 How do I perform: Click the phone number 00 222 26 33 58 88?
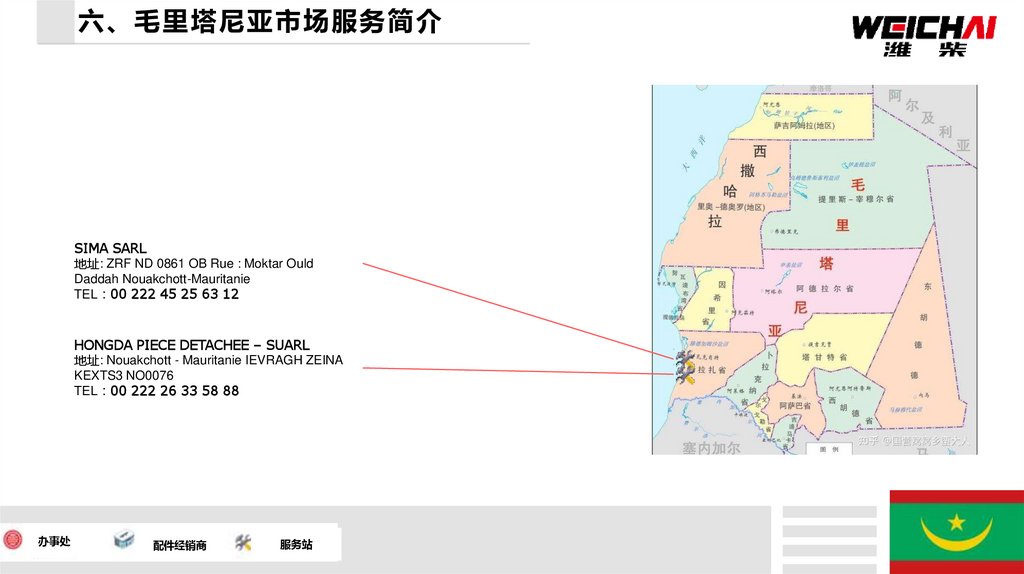tap(174, 391)
